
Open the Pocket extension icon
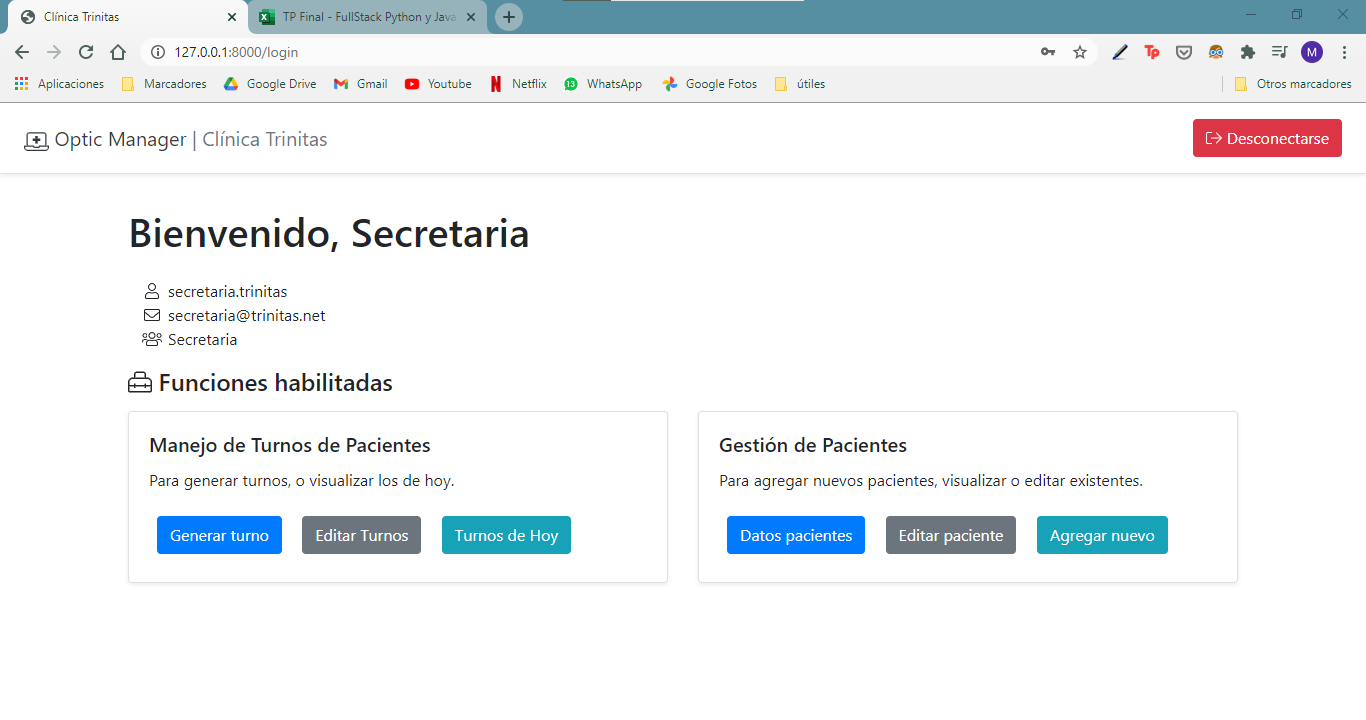click(1184, 52)
